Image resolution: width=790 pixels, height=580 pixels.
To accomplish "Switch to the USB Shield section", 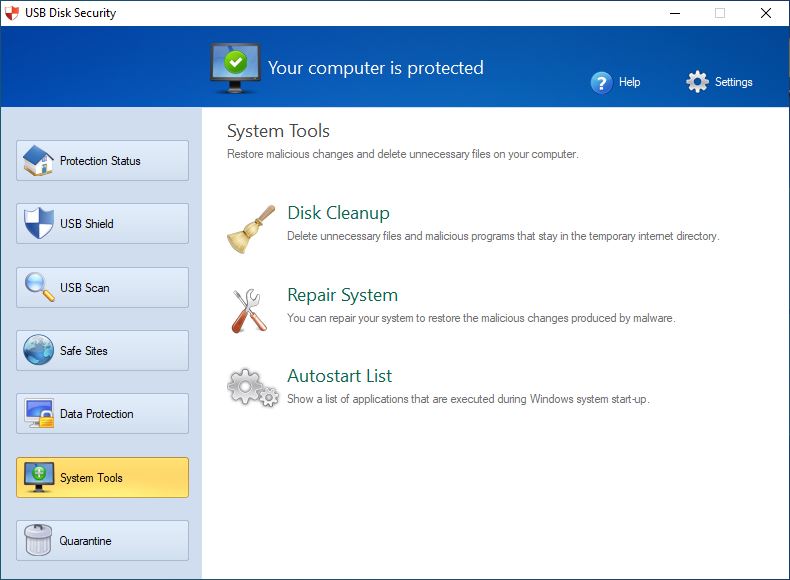I will click(x=102, y=224).
